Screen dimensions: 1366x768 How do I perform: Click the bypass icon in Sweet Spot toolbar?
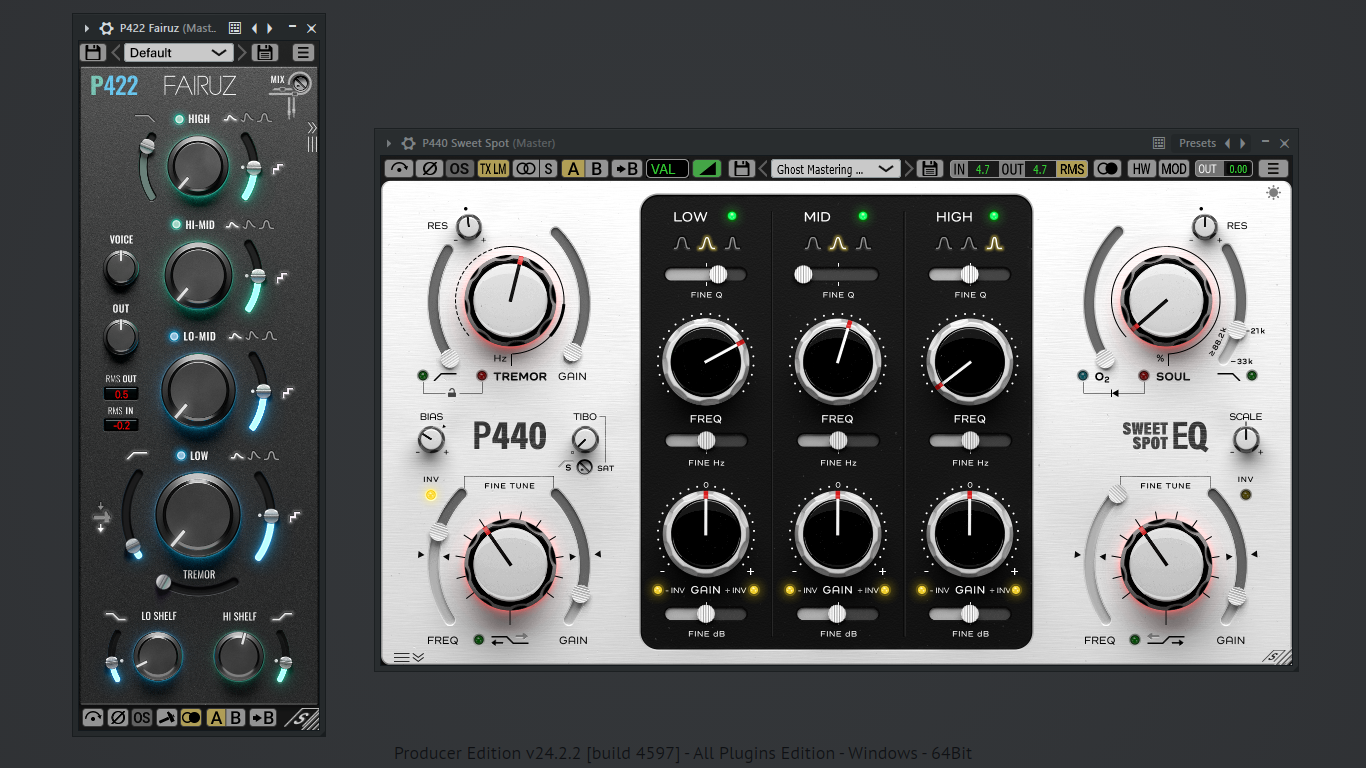pyautogui.click(x=400, y=169)
